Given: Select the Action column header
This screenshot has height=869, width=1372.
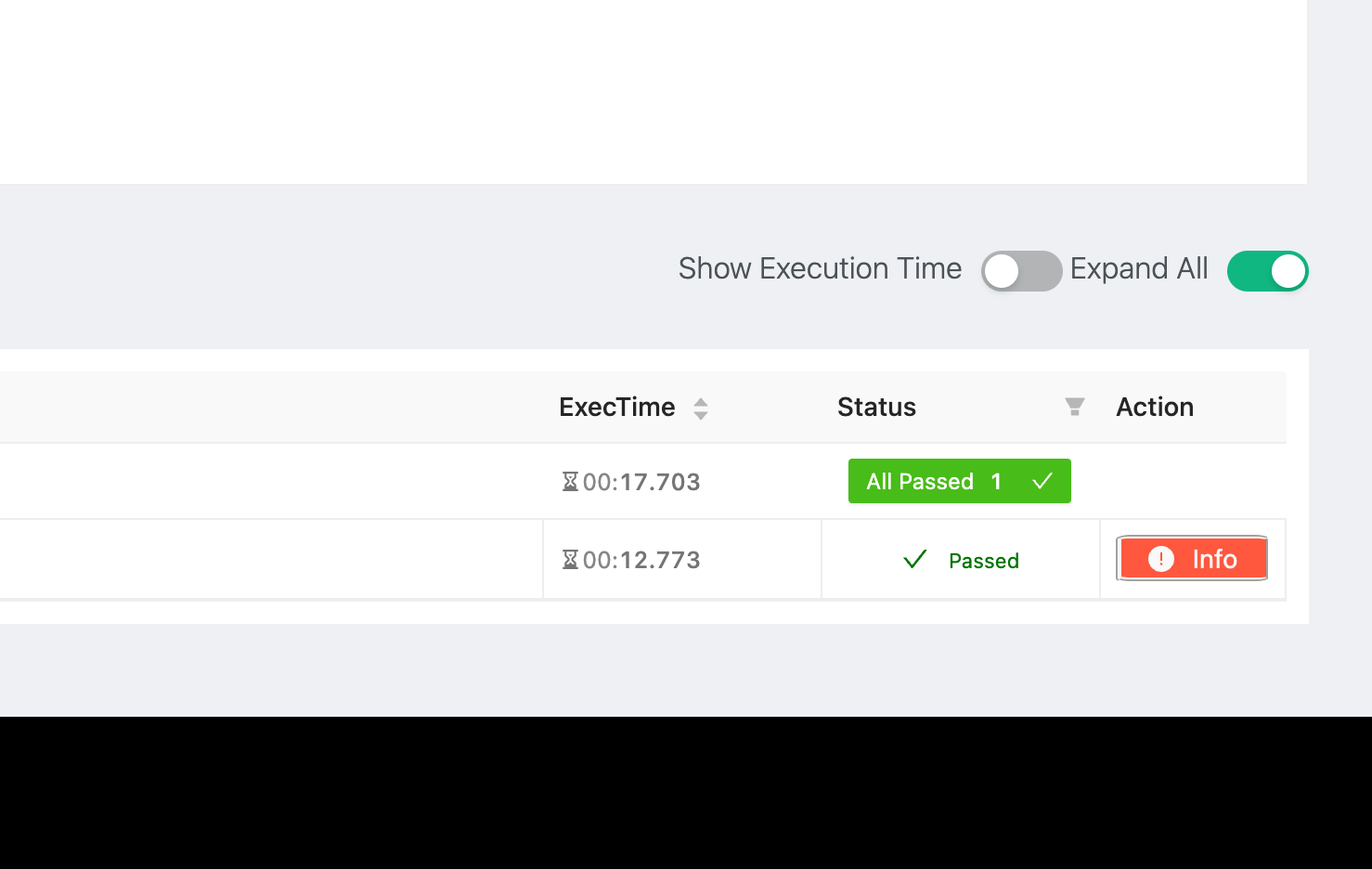Looking at the screenshot, I should click(x=1155, y=407).
